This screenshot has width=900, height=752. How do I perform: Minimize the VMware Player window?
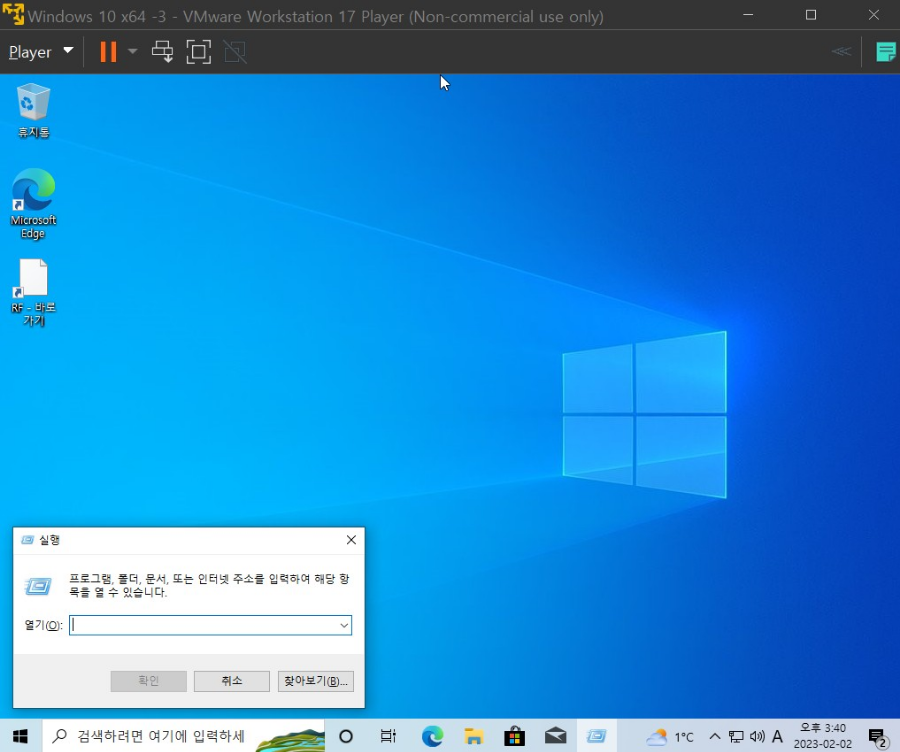748,15
